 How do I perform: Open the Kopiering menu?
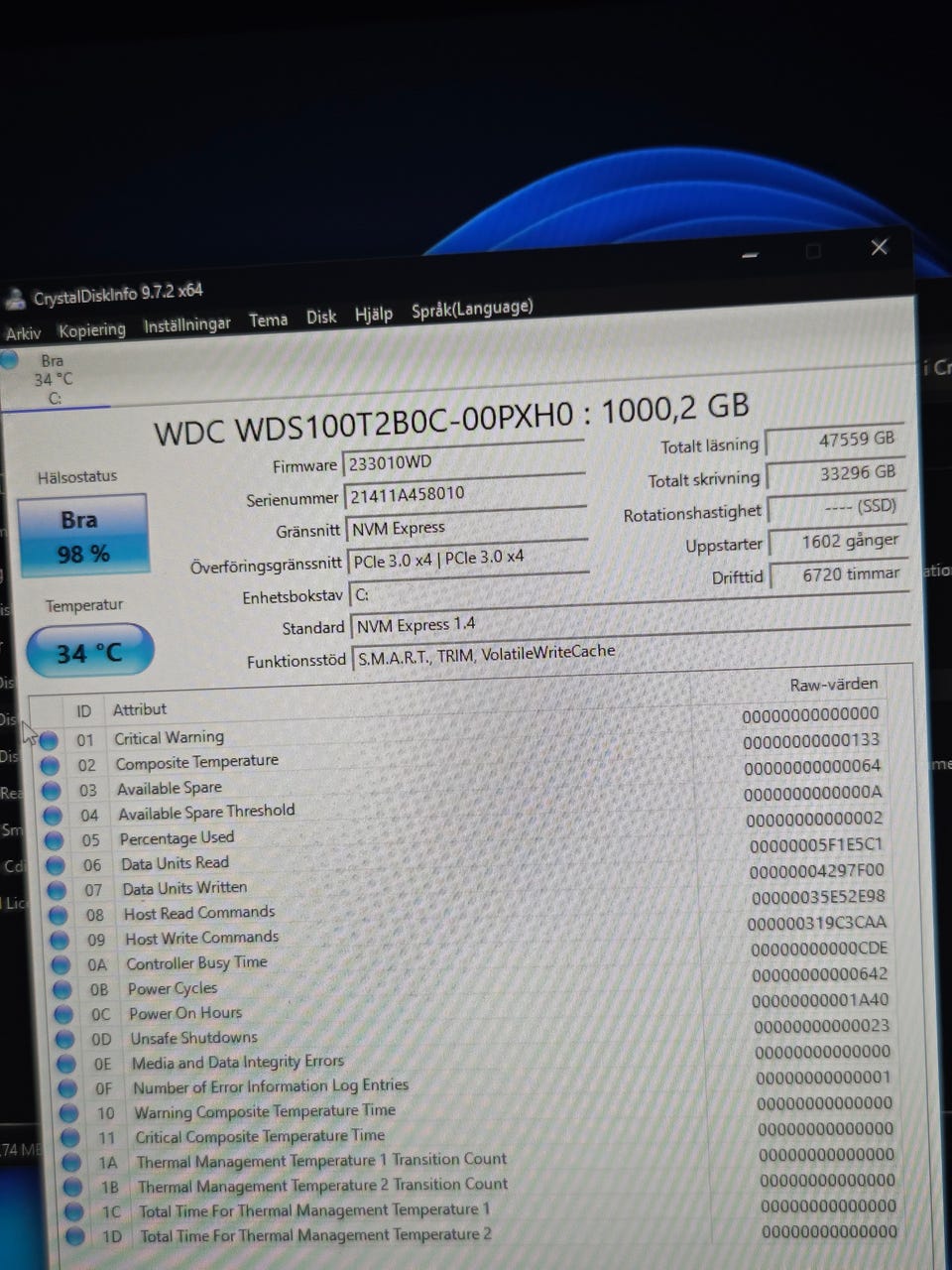(x=92, y=329)
